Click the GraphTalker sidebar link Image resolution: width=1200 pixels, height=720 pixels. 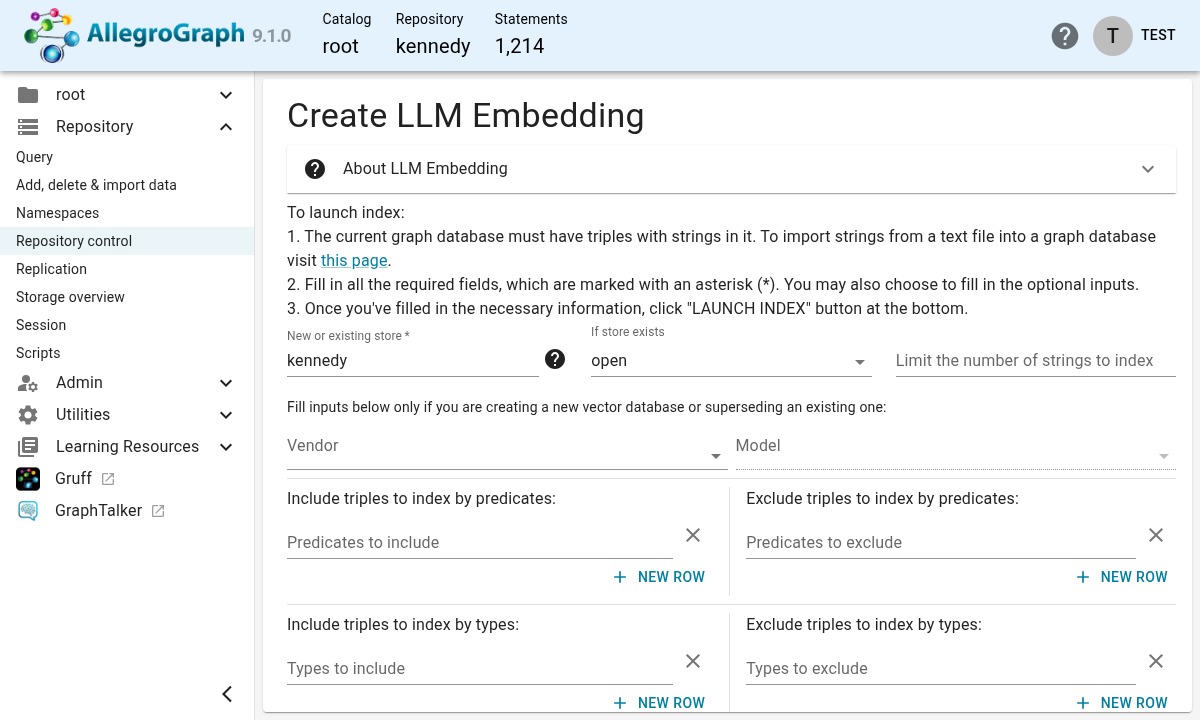pos(99,511)
